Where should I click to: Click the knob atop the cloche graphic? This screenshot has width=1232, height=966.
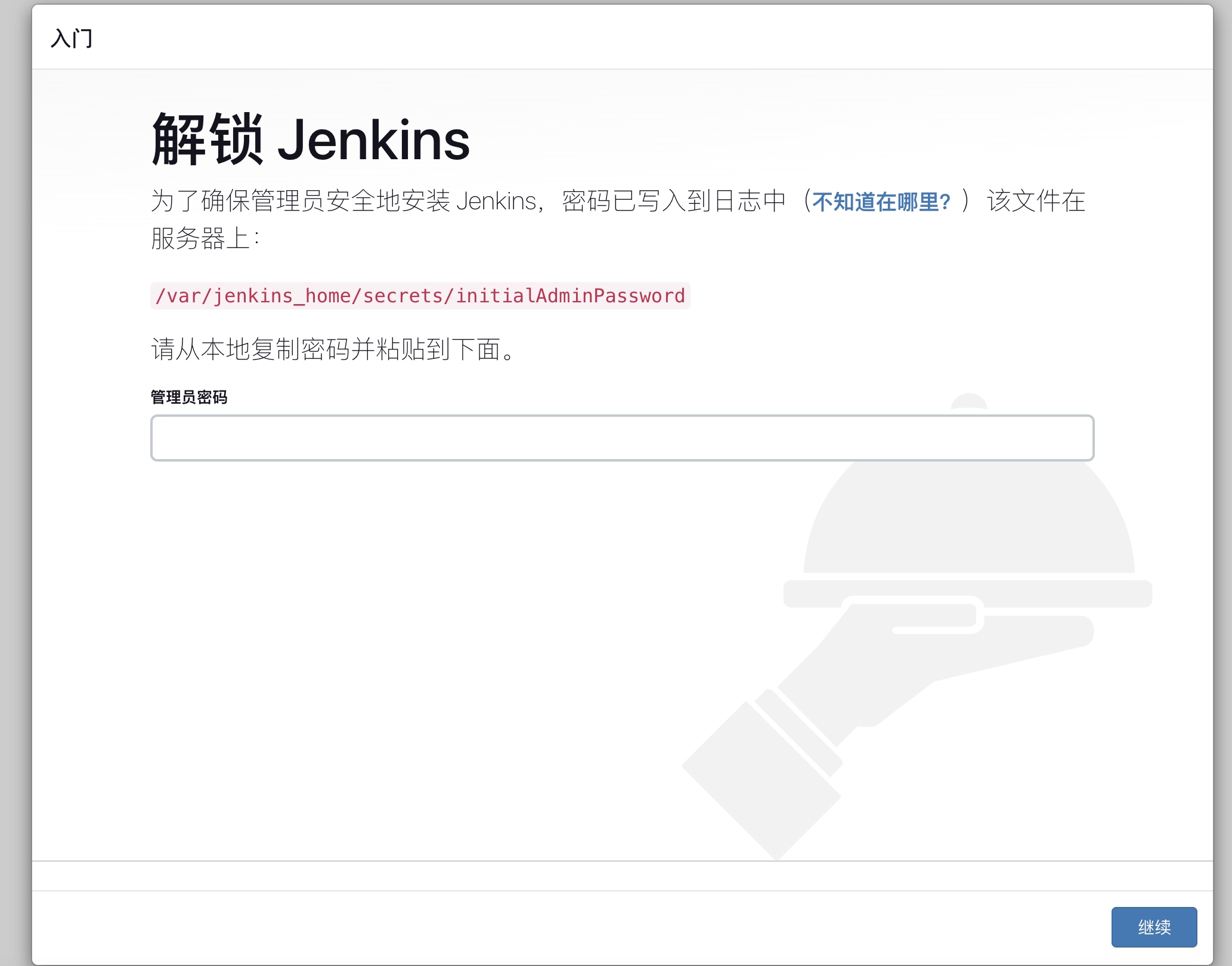[969, 401]
